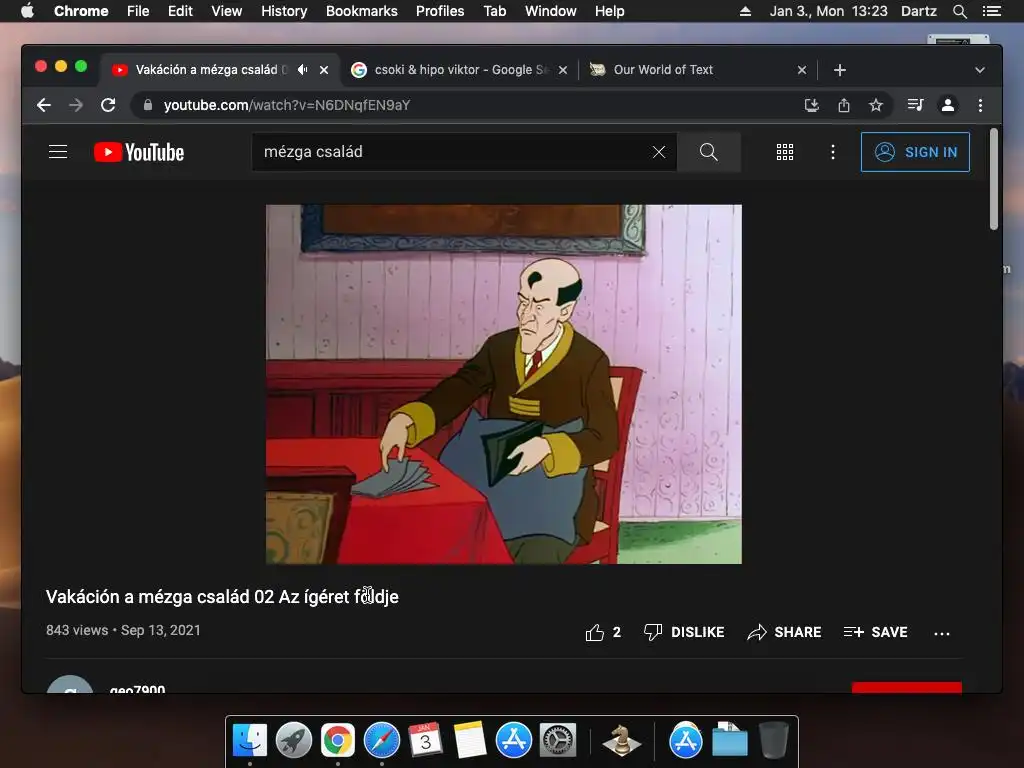
Task: Open the History menu
Action: tap(284, 11)
